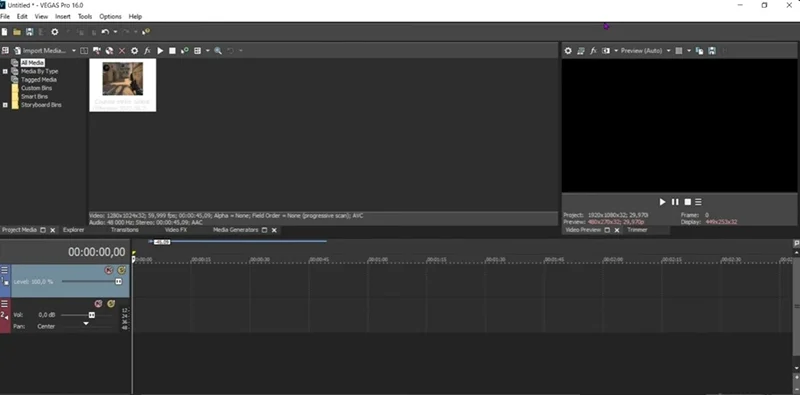This screenshot has width=800, height=395.
Task: Open video preview properties gear icon
Action: click(568, 51)
